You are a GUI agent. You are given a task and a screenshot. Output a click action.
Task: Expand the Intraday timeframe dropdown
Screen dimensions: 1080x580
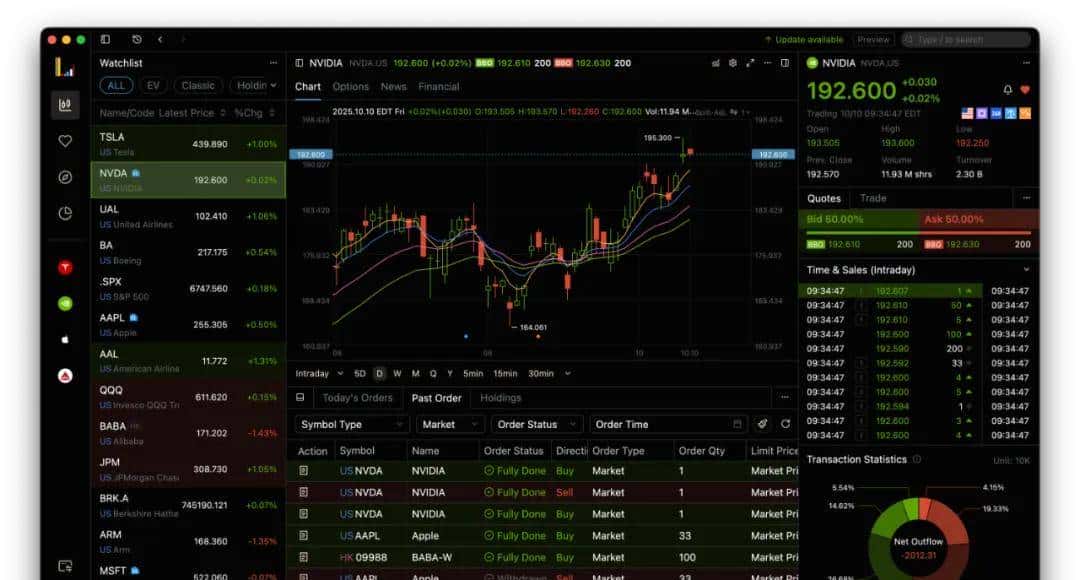tap(322, 373)
